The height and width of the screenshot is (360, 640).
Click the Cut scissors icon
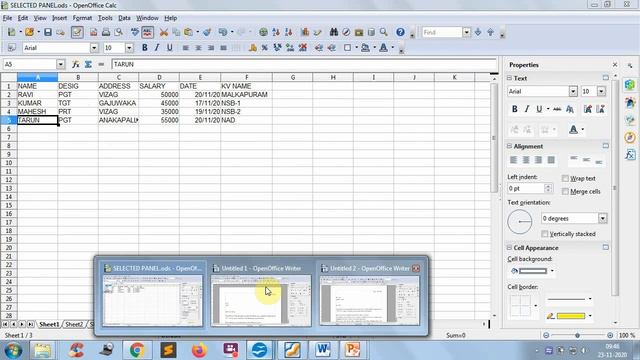coord(164,32)
